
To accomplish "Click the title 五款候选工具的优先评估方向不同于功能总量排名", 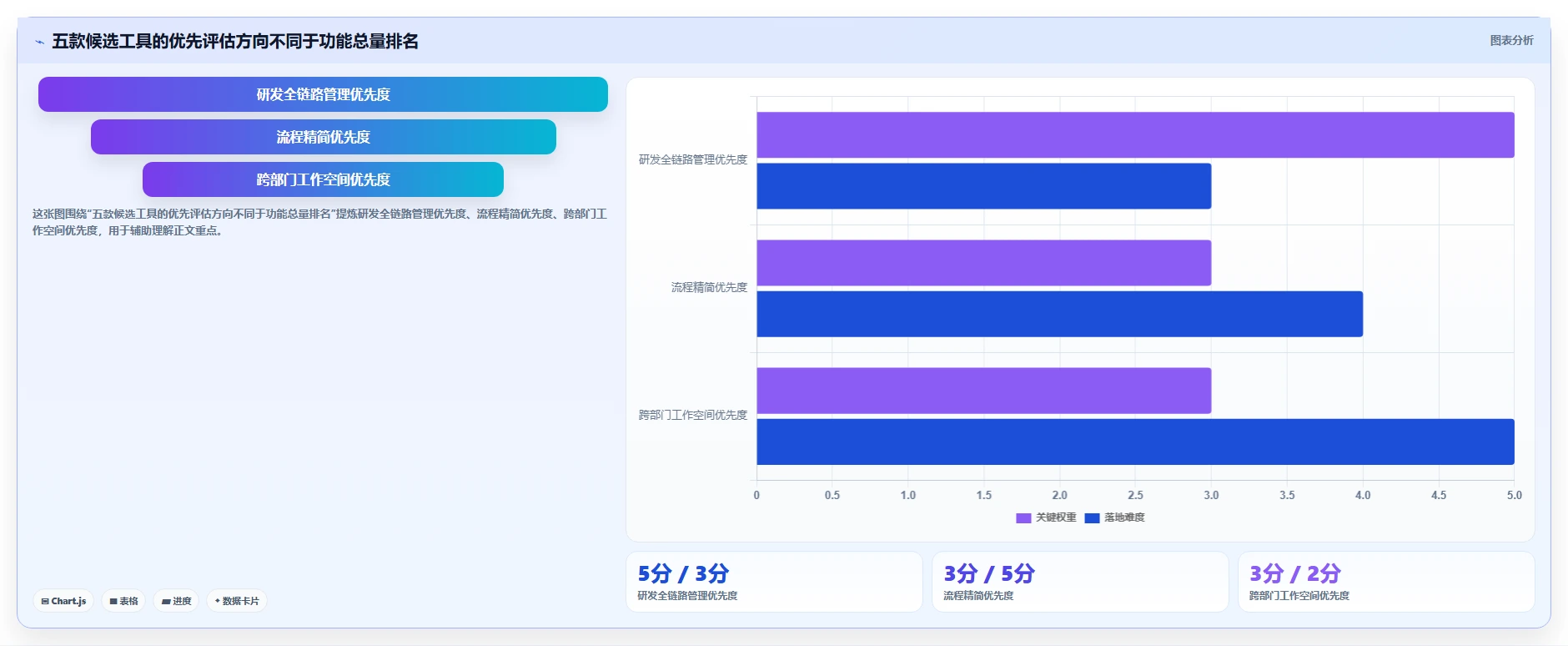I will 235,42.
